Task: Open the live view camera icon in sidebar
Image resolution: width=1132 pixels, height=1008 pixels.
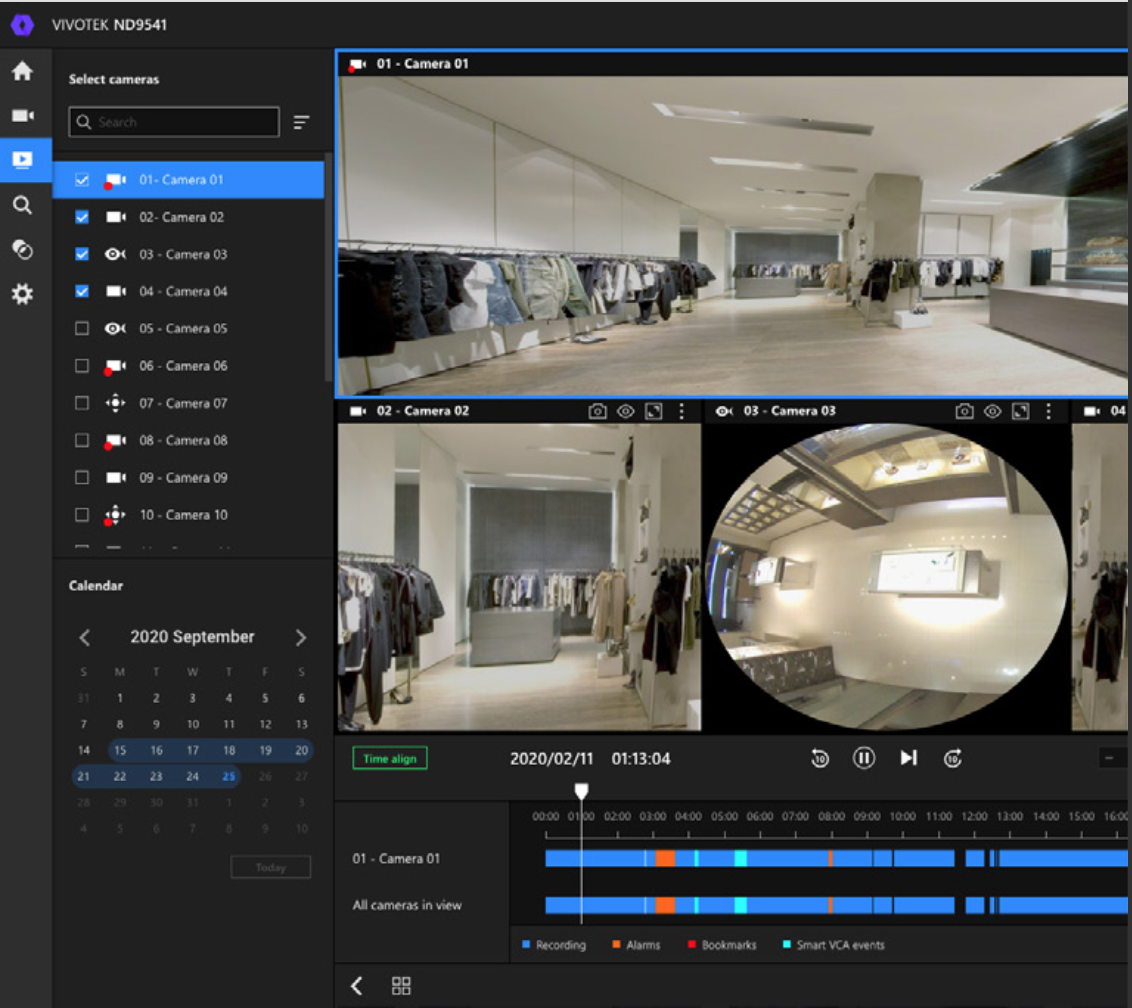Action: [x=22, y=116]
